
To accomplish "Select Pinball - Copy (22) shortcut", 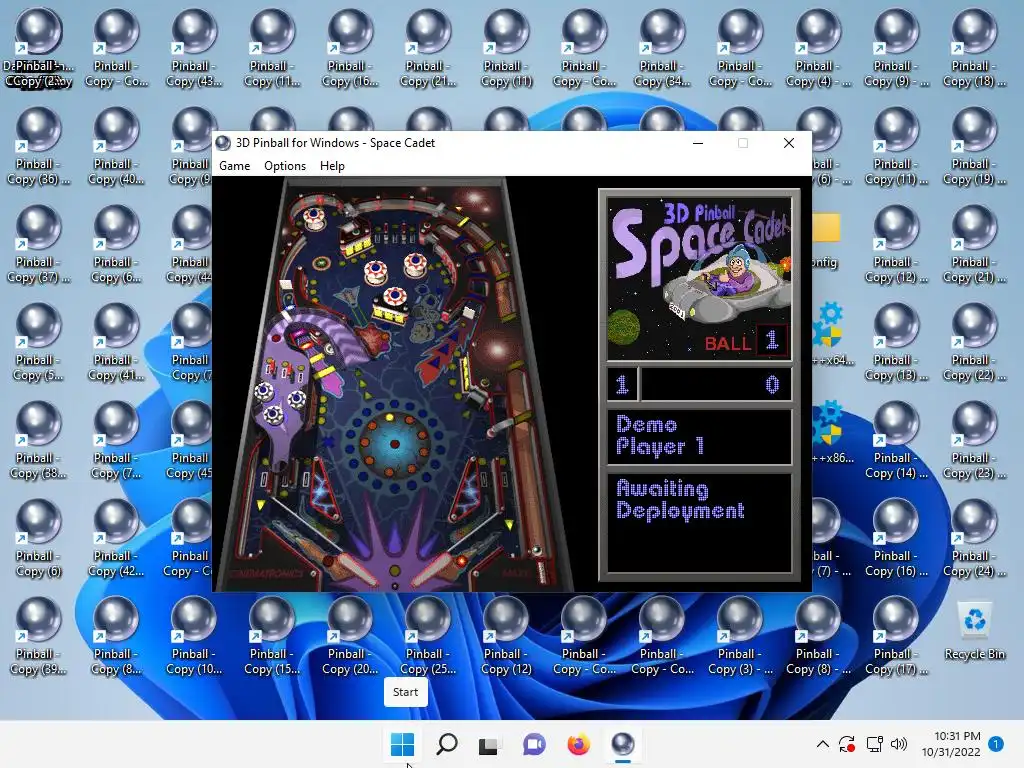I will pos(974,342).
